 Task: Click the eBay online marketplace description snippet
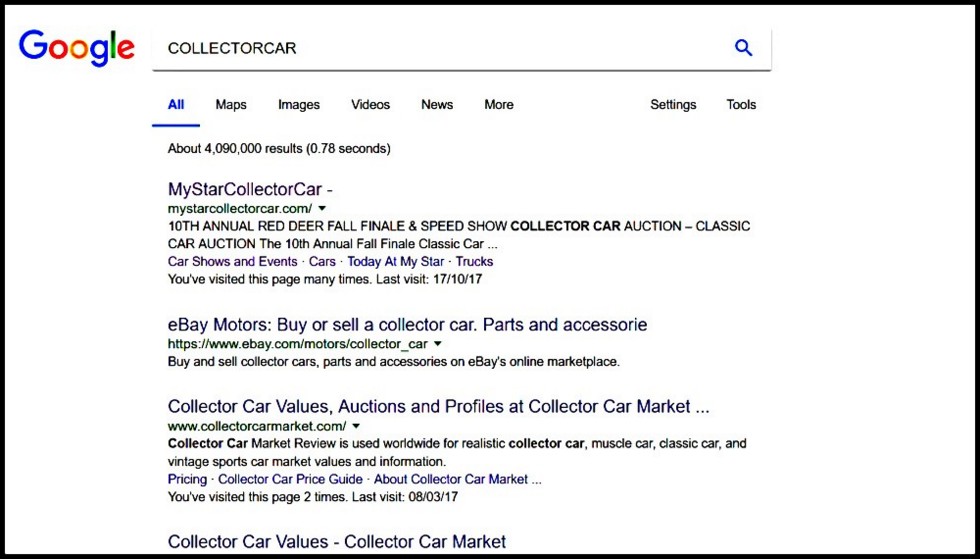point(394,361)
